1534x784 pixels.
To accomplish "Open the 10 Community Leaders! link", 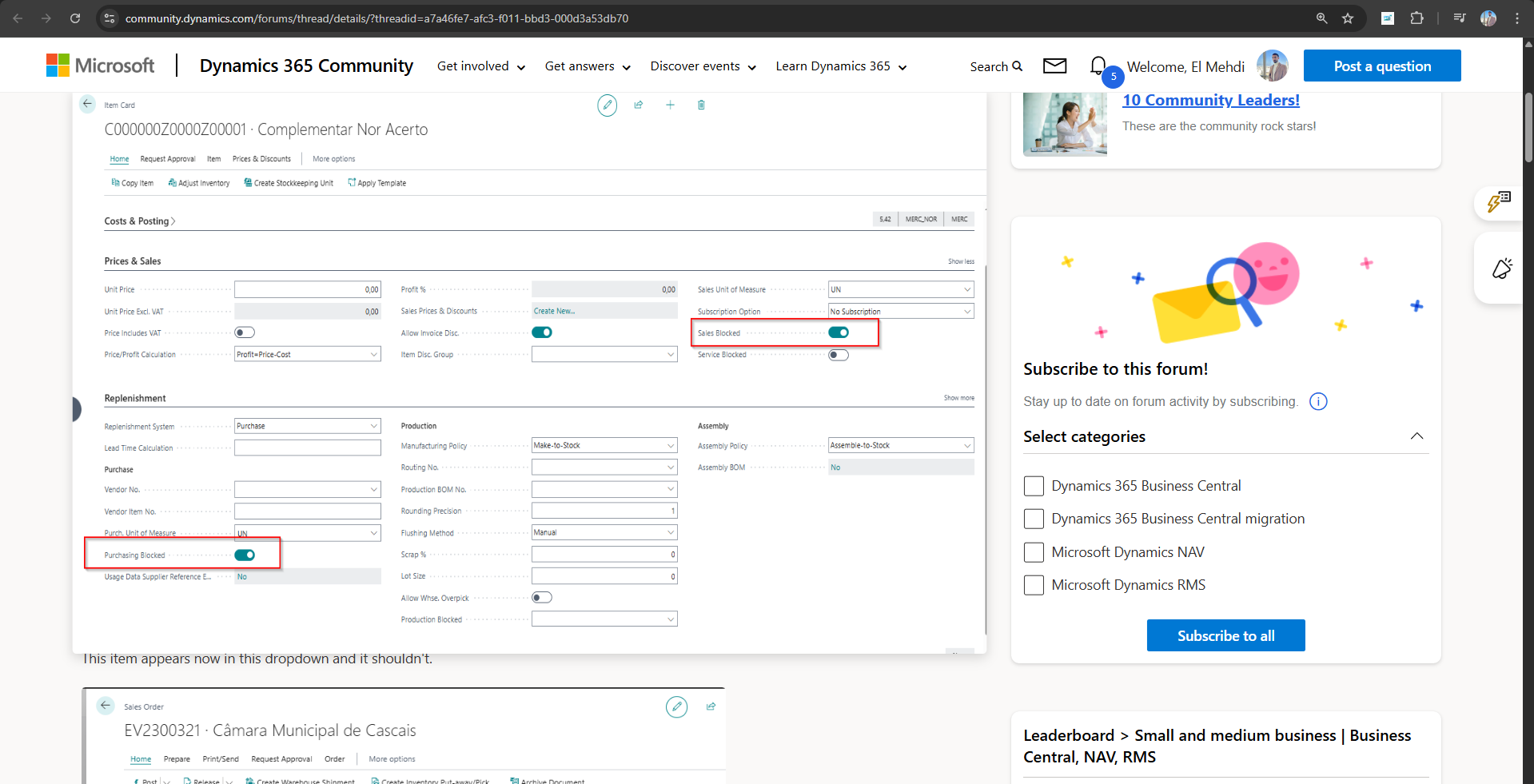I will (1210, 99).
